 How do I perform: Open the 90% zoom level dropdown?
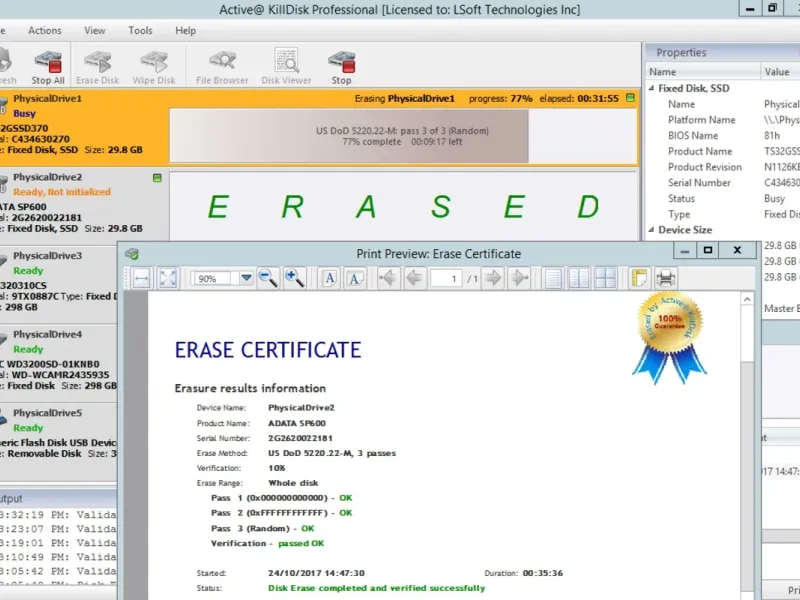[246, 279]
